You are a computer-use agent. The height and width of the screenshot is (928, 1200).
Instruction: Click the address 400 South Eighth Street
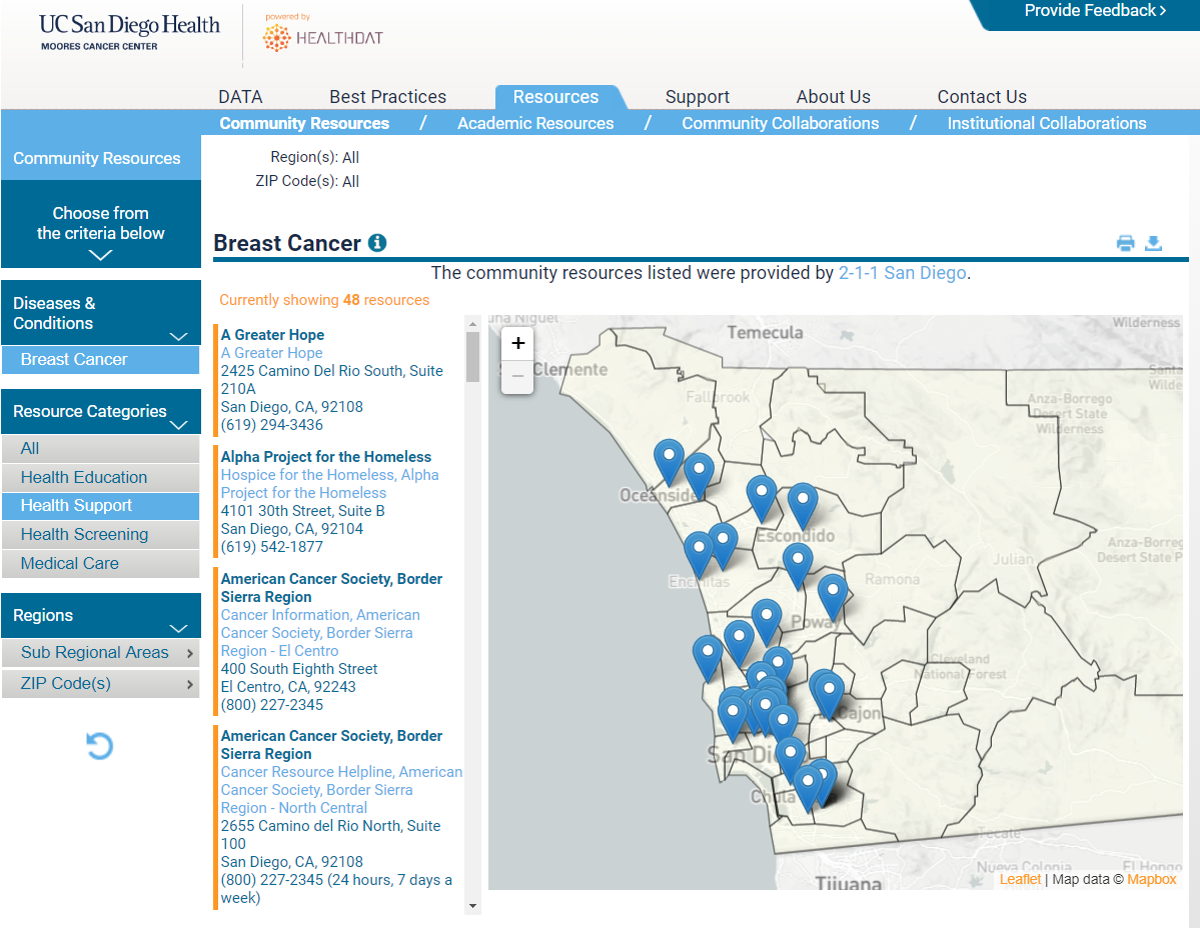point(299,669)
